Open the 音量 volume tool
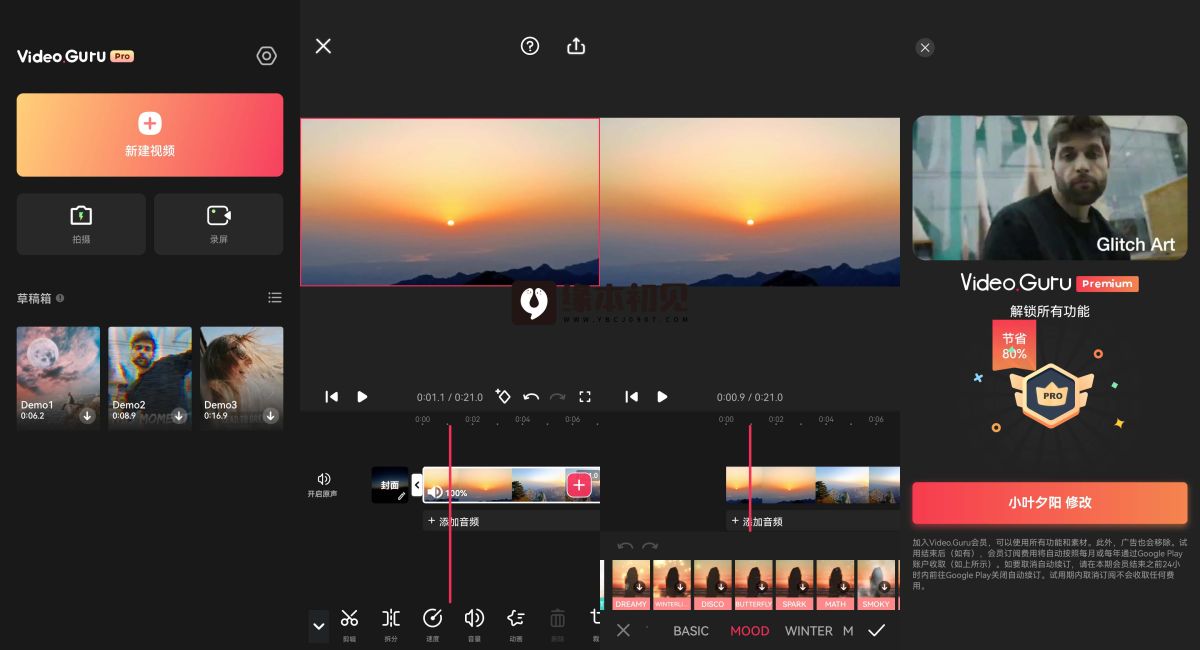The width and height of the screenshot is (1200, 650). point(474,624)
